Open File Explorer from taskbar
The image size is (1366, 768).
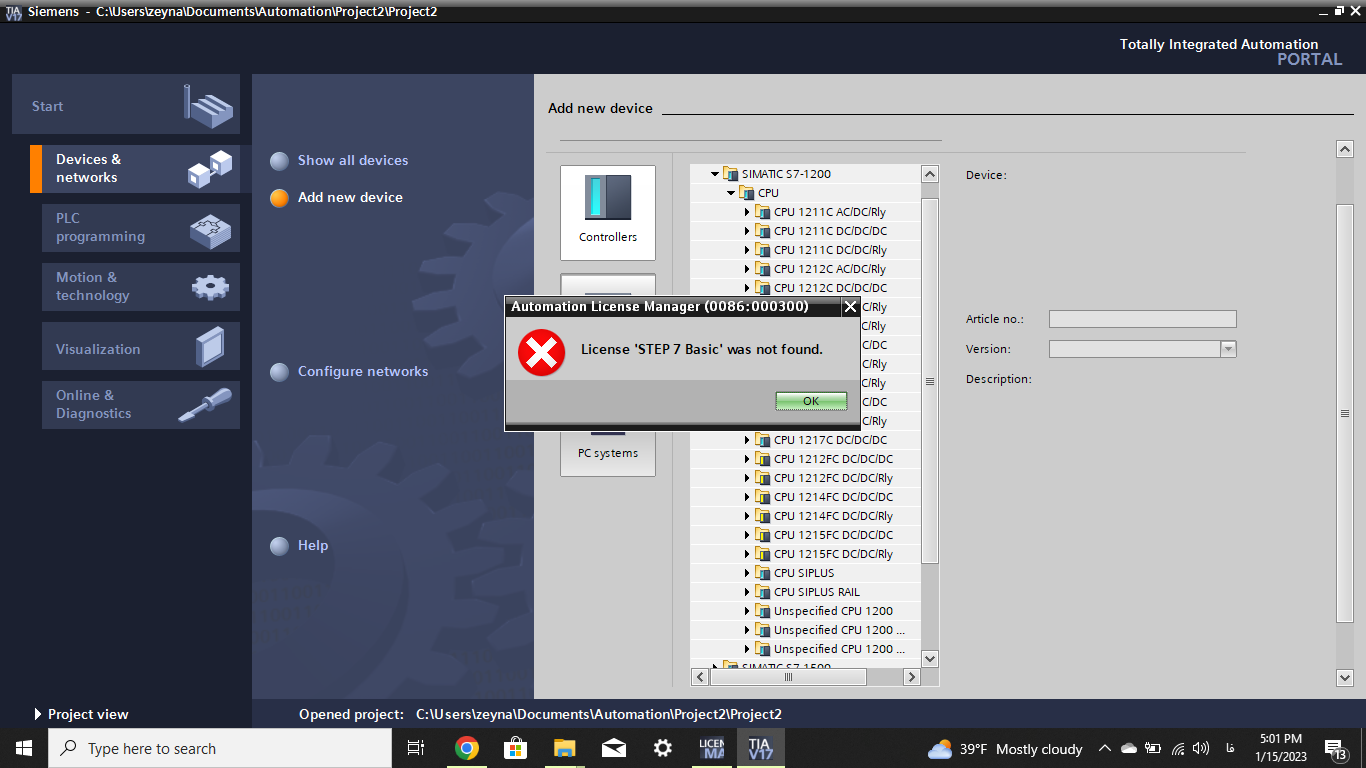pyautogui.click(x=564, y=748)
